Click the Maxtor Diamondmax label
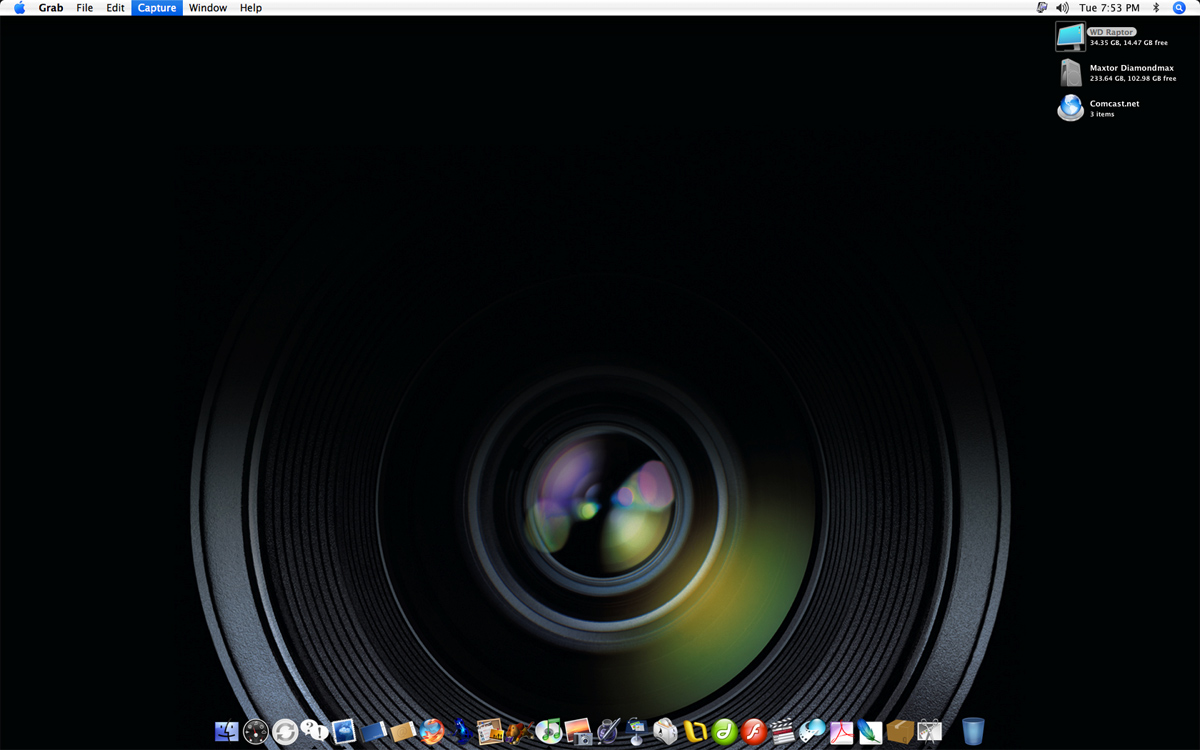Viewport: 1200px width, 750px height. pyautogui.click(x=1132, y=68)
